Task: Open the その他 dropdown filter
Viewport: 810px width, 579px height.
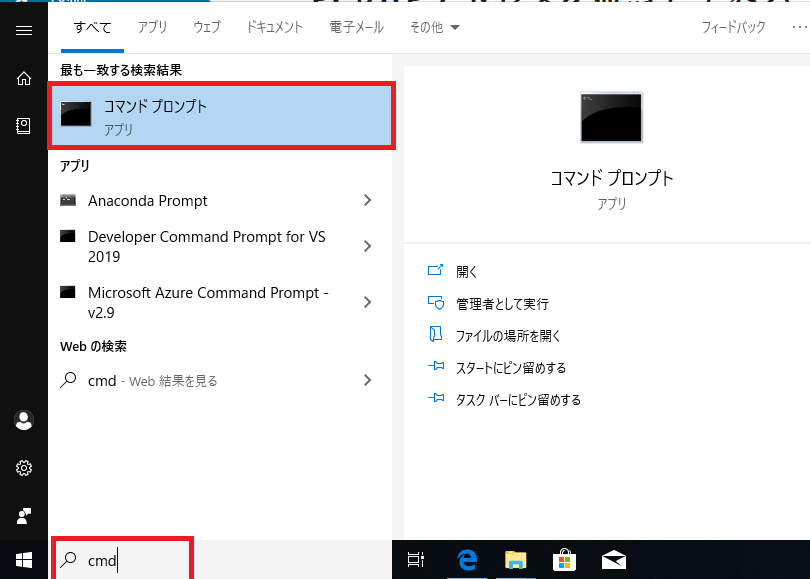Action: (x=434, y=27)
